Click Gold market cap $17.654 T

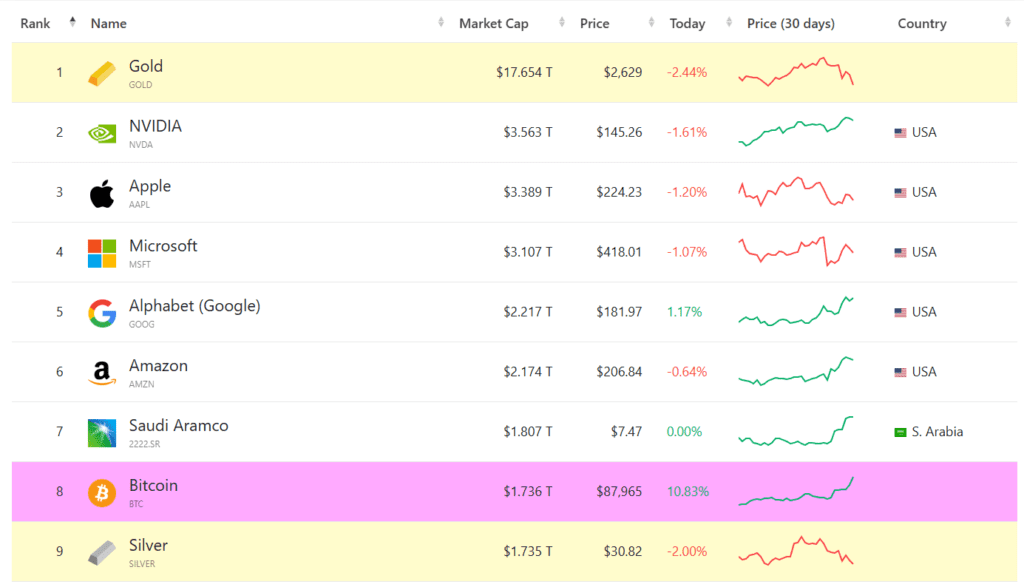[524, 72]
